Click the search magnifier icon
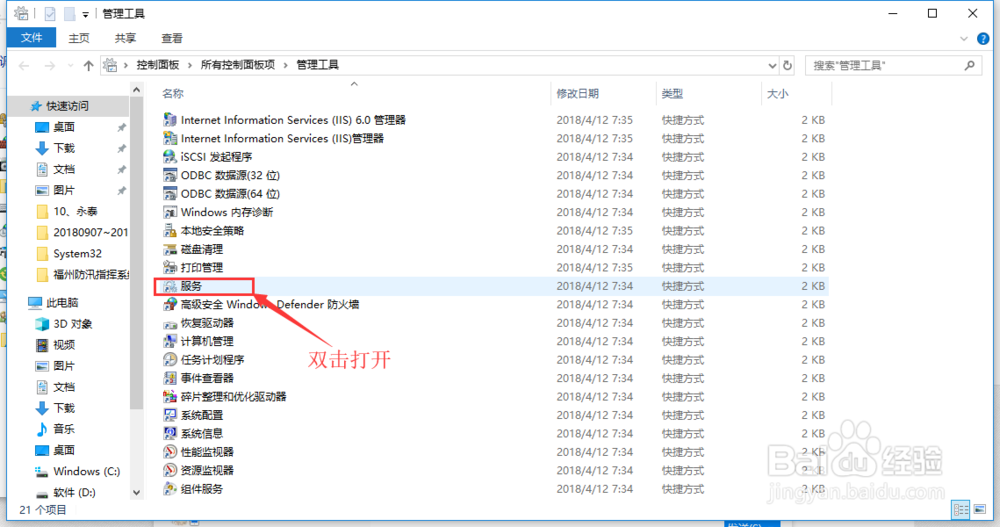Image resolution: width=1000 pixels, height=527 pixels. pos(969,65)
